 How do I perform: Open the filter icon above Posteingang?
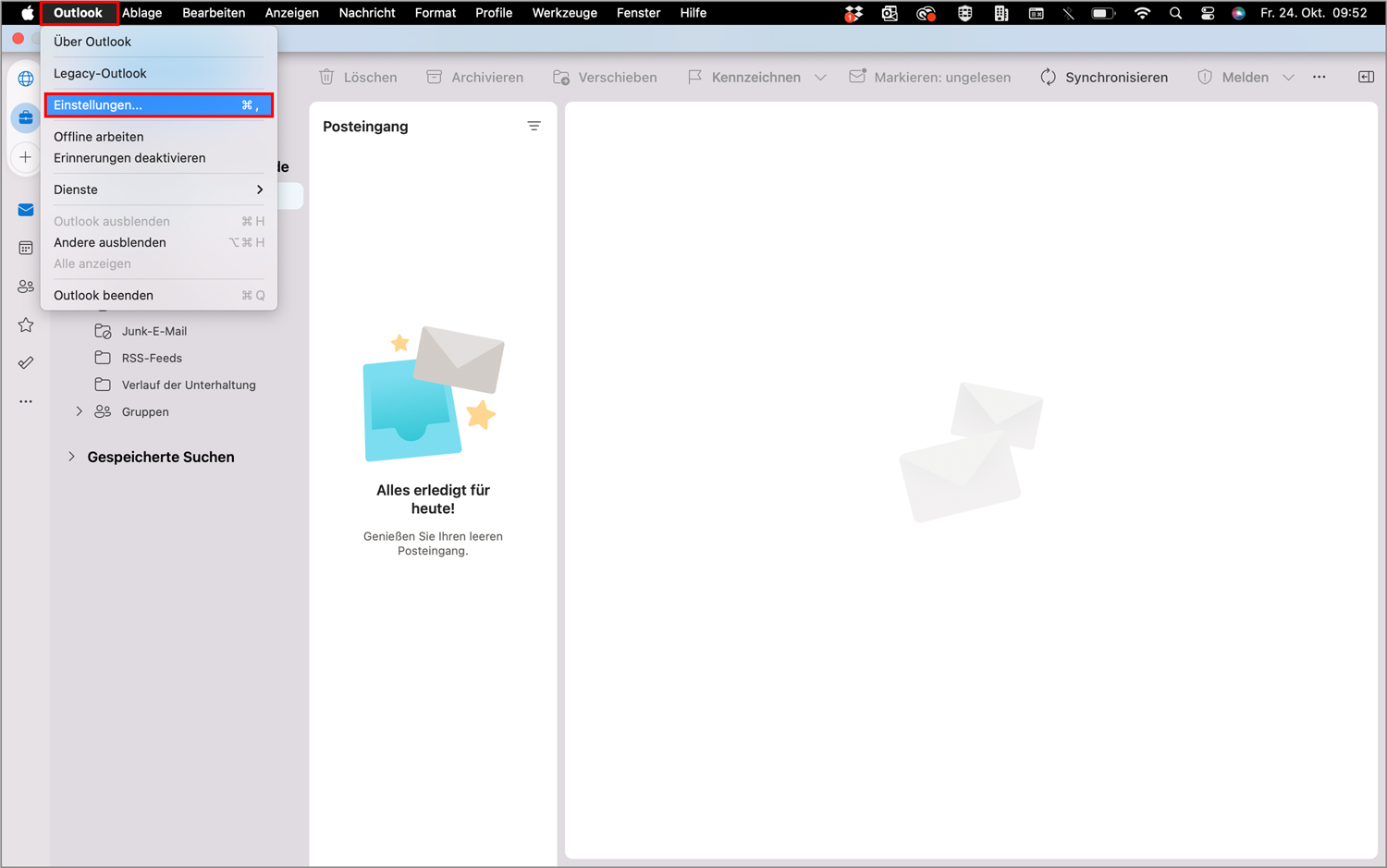[534, 126]
